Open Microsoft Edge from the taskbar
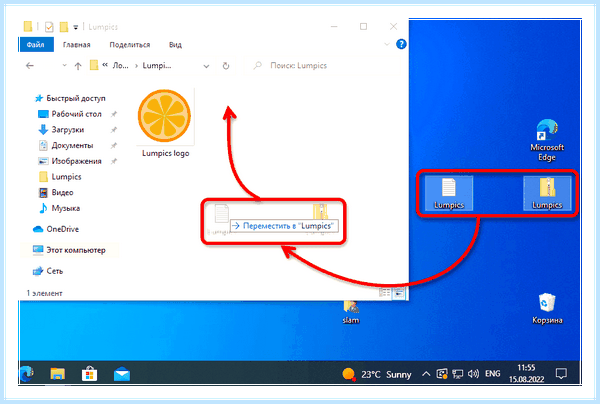 click(x=27, y=374)
